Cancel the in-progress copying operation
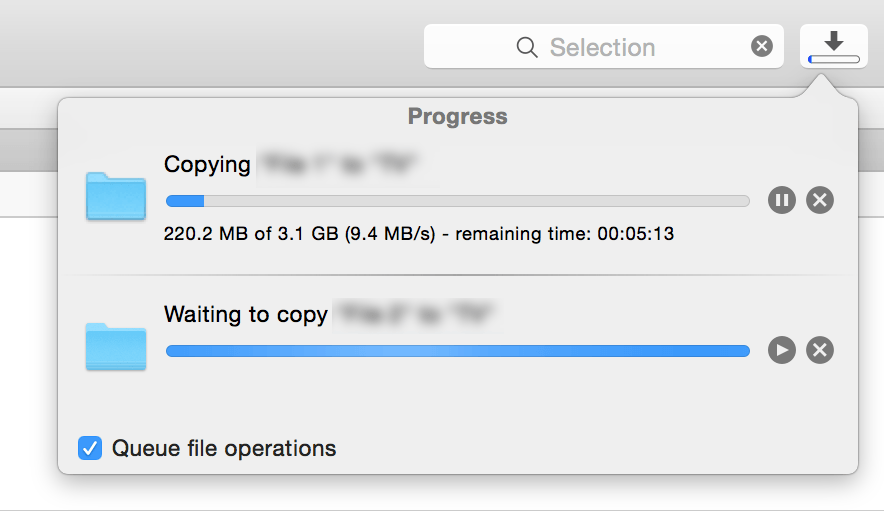 [x=820, y=200]
